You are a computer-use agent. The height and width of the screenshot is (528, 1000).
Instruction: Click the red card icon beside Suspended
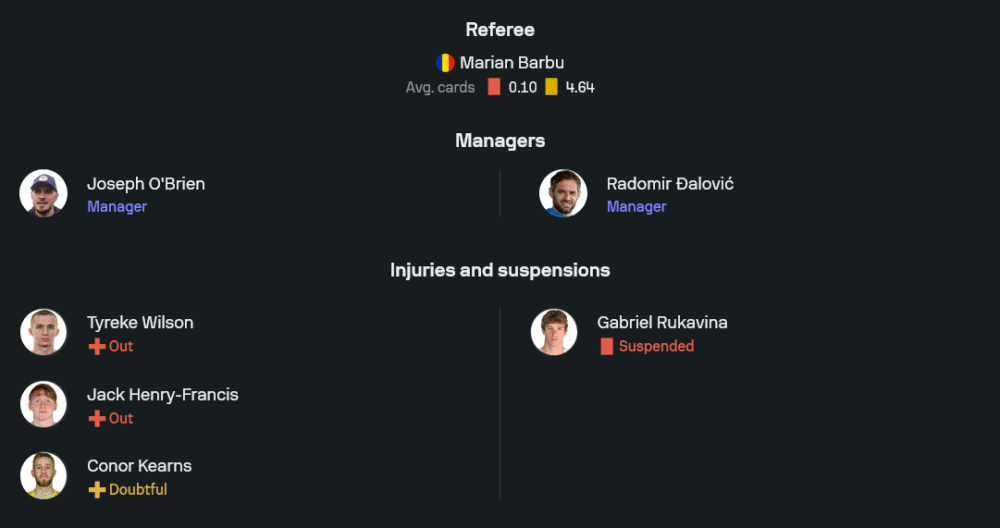606,347
